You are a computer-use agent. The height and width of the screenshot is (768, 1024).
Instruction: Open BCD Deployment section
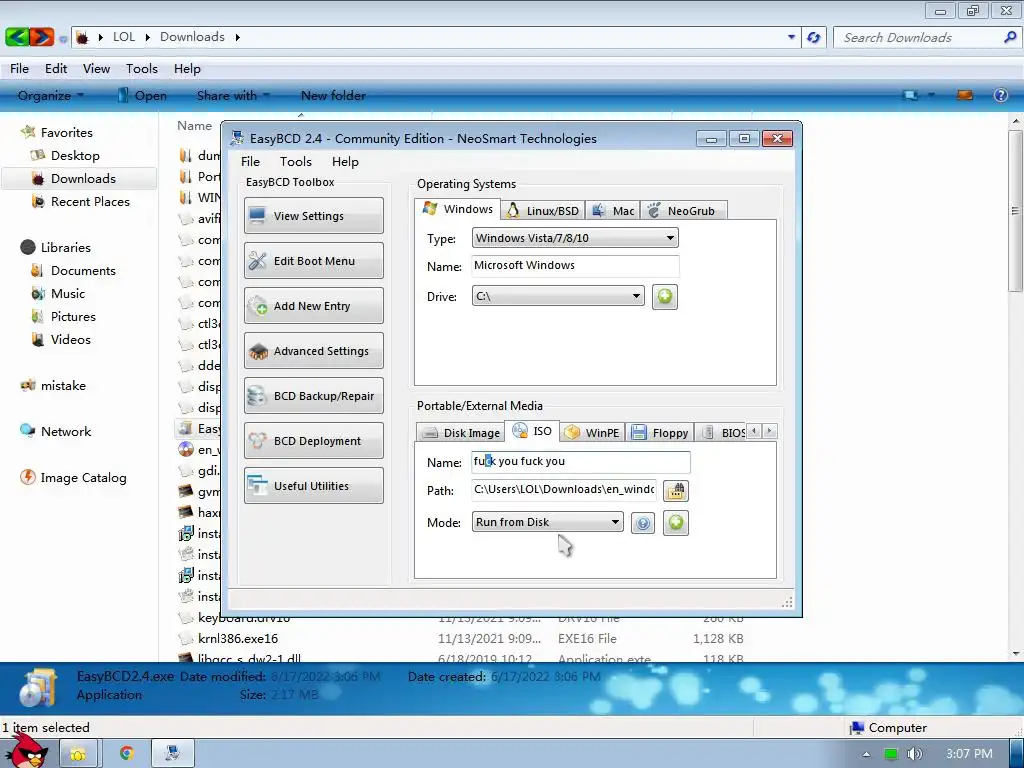pos(313,441)
